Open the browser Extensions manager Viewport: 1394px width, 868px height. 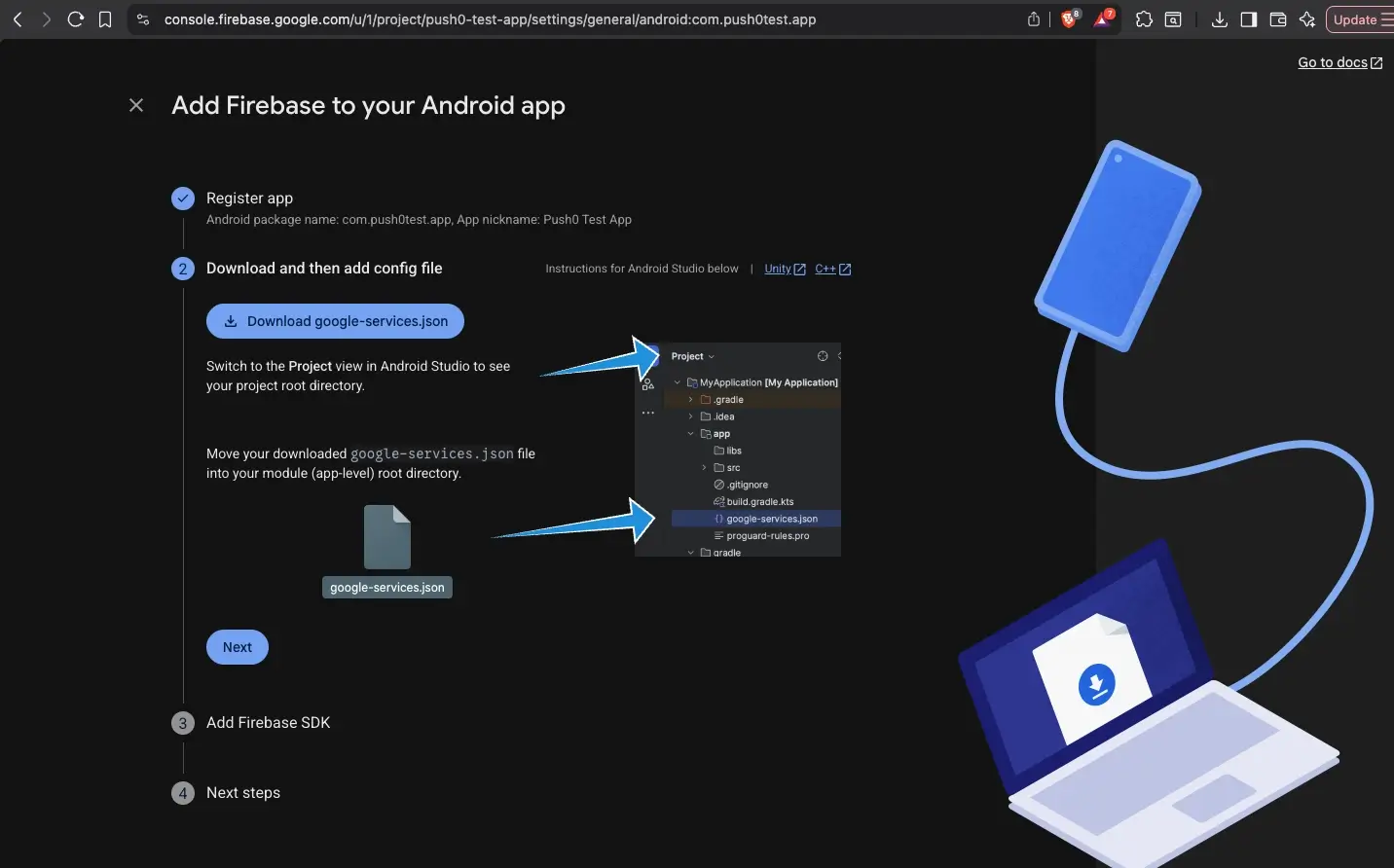pyautogui.click(x=1144, y=18)
